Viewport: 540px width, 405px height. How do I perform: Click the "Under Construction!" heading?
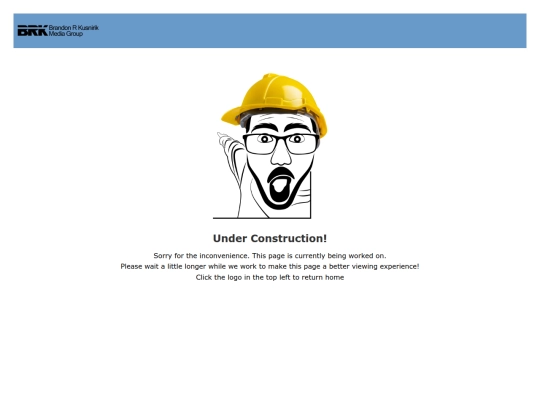[x=270, y=238]
